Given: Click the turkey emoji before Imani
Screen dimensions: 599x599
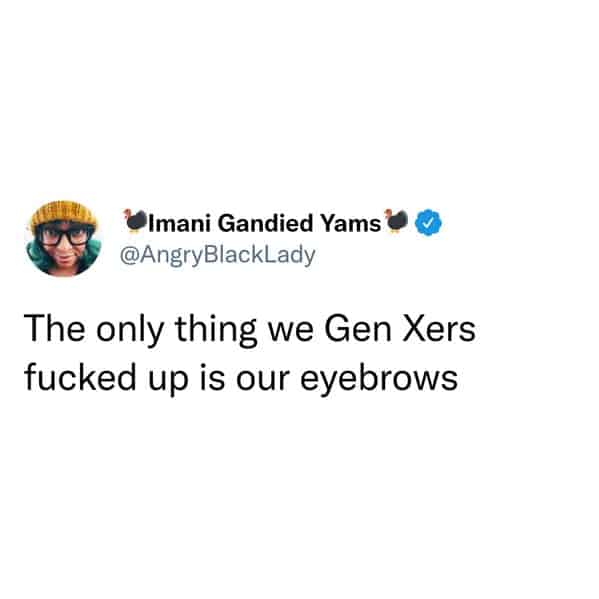Looking at the screenshot, I should pos(136,220).
